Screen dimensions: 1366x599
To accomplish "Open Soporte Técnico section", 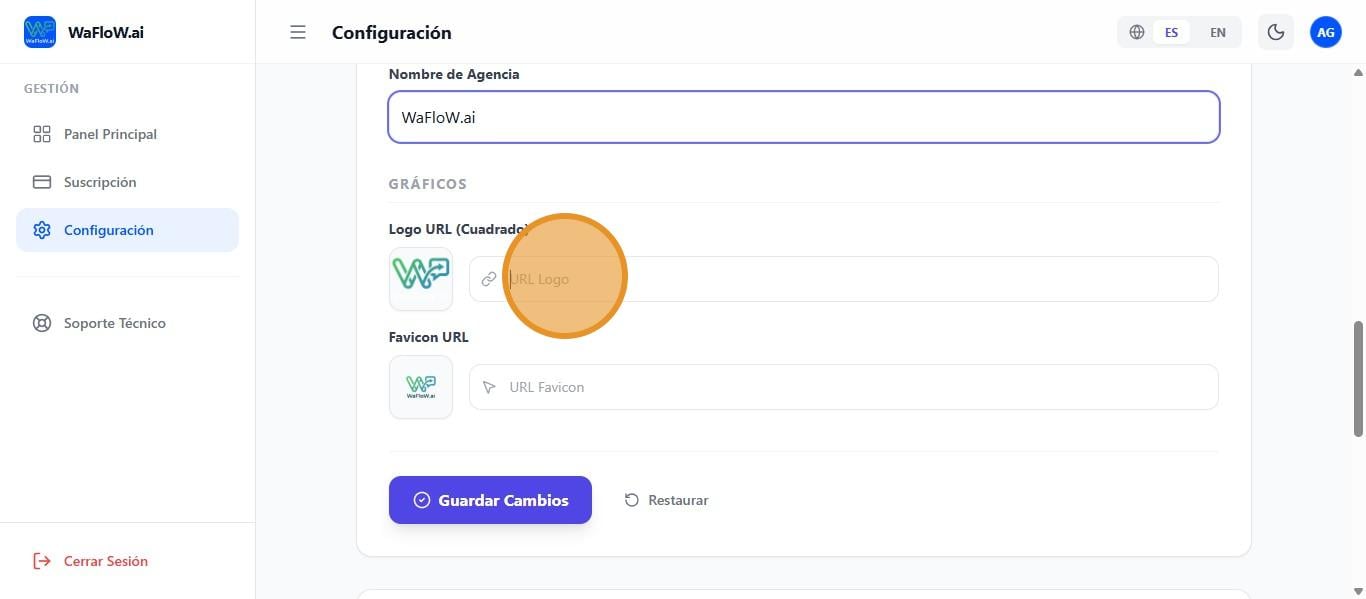I will tap(115, 323).
